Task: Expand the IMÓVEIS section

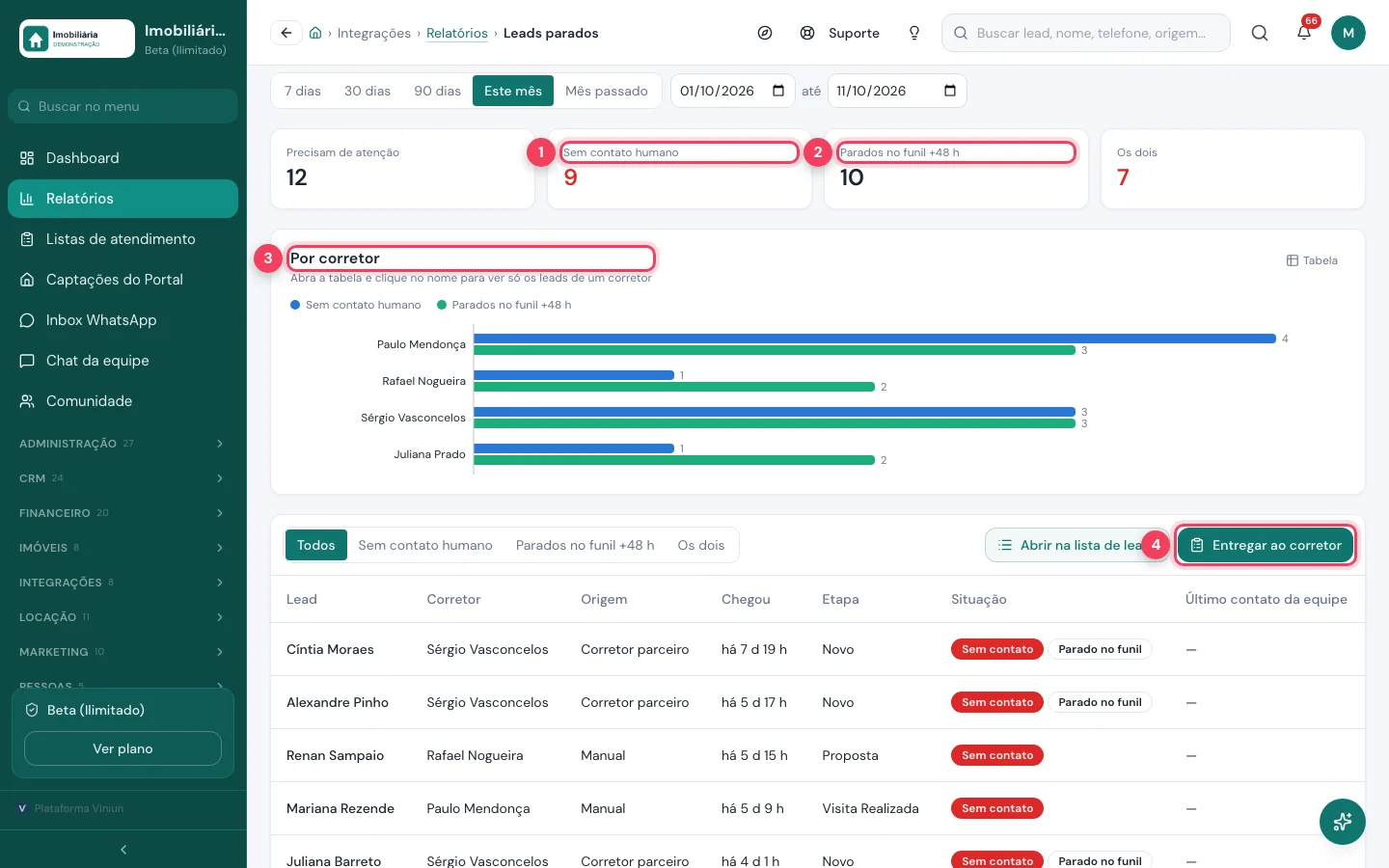Action: pos(123,548)
